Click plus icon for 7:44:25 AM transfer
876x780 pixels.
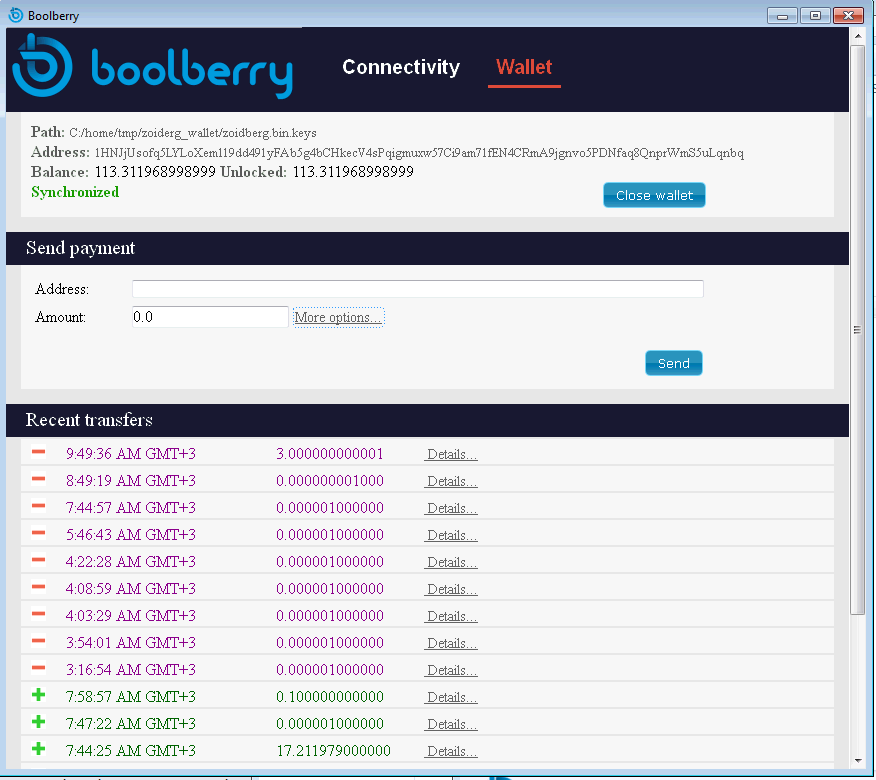[39, 749]
